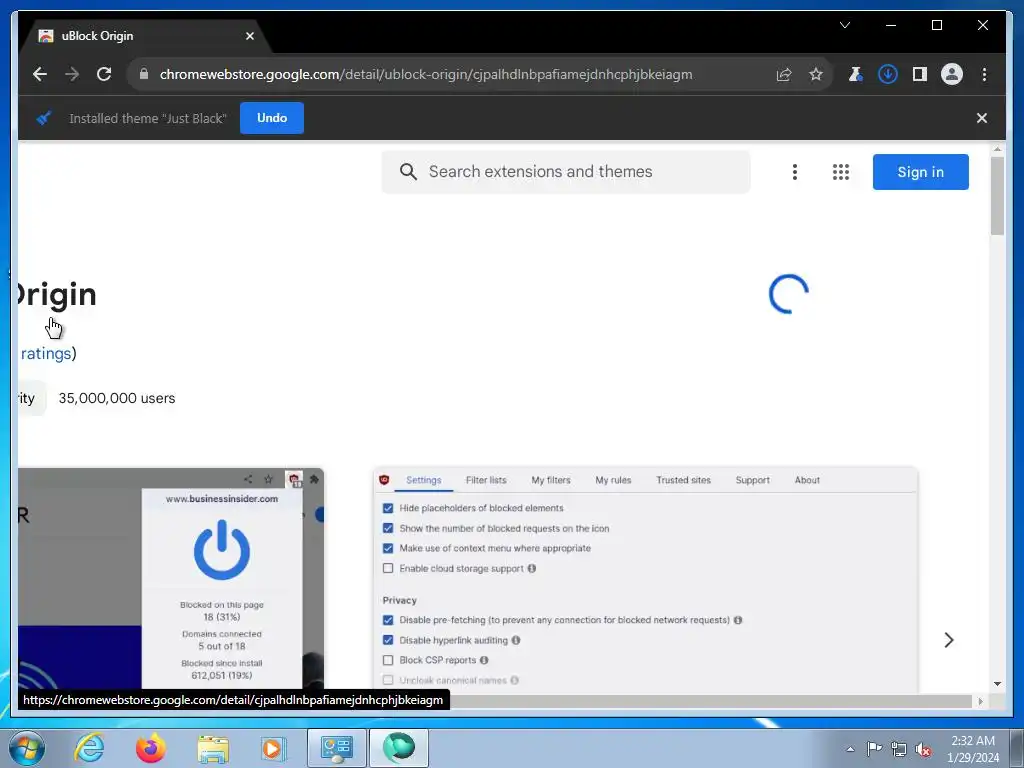Click the page scroll up arrow
This screenshot has width=1024, height=768.
[x=997, y=150]
